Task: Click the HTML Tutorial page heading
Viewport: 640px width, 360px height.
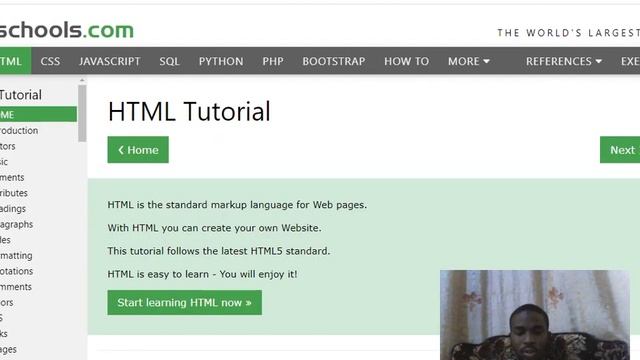Action: point(189,111)
